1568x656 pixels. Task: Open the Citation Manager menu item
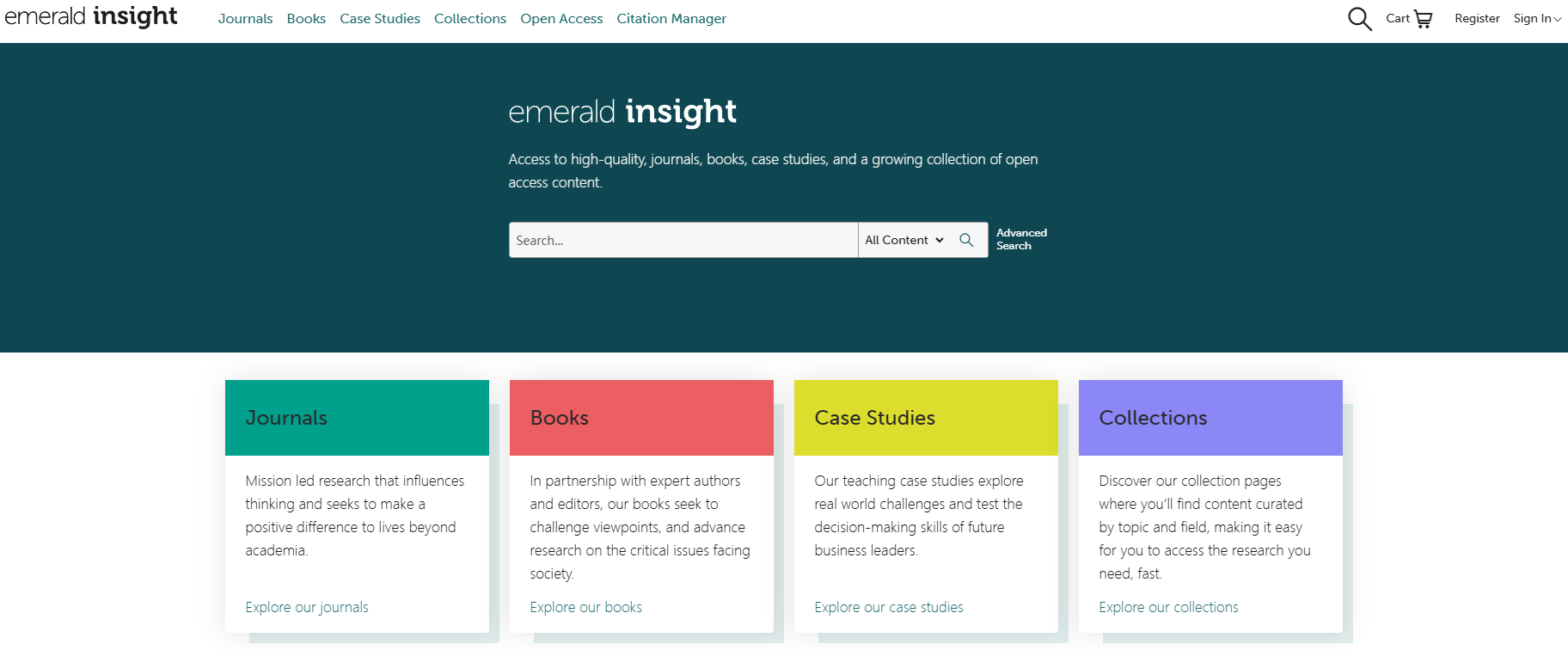[x=671, y=19]
